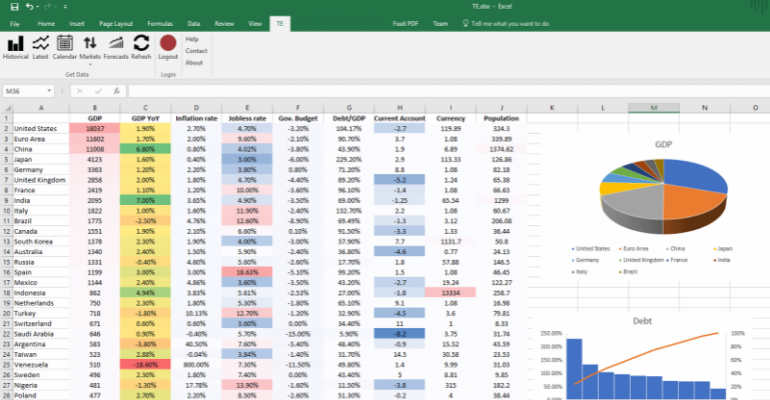Switch to the Page Layout tab
Image resolution: width=770 pixels, height=400 pixels.
[x=116, y=24]
